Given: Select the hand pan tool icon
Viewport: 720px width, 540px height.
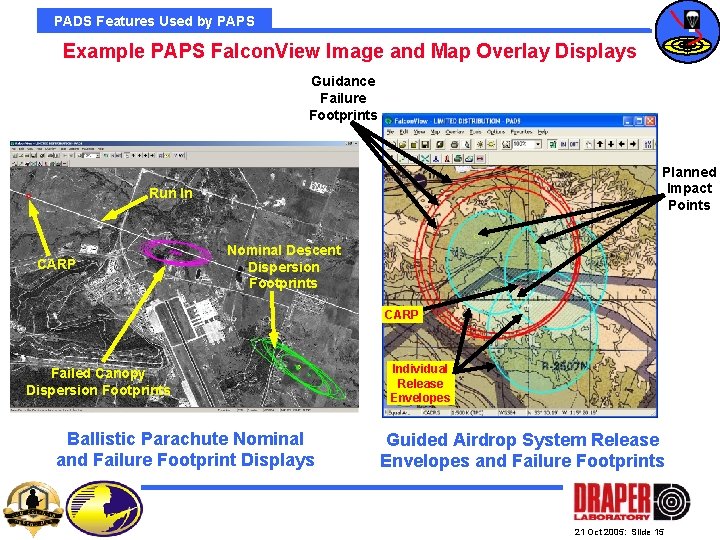Looking at the screenshot, I should click(x=589, y=145).
